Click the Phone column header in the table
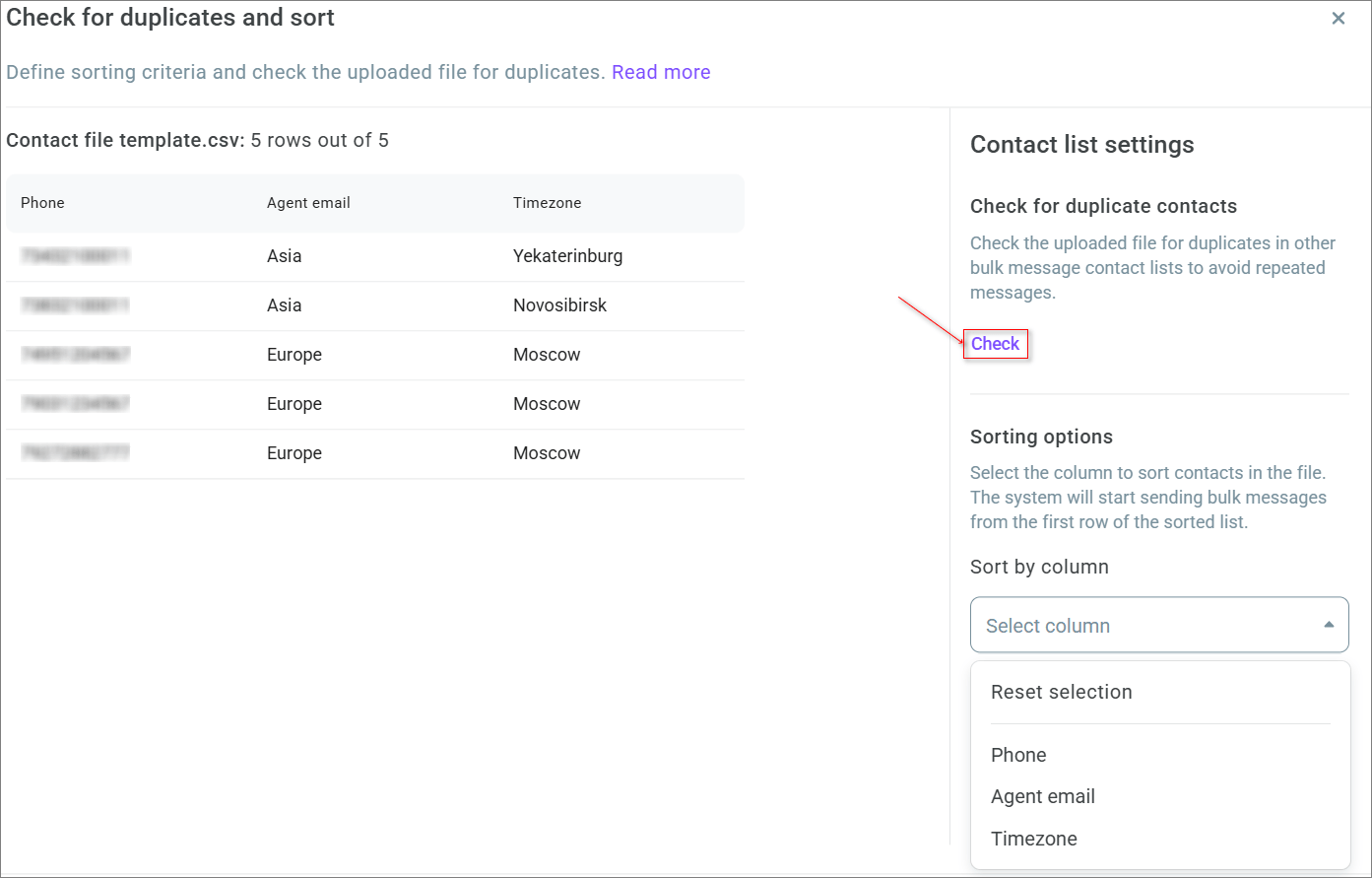The image size is (1372, 878). click(42, 203)
